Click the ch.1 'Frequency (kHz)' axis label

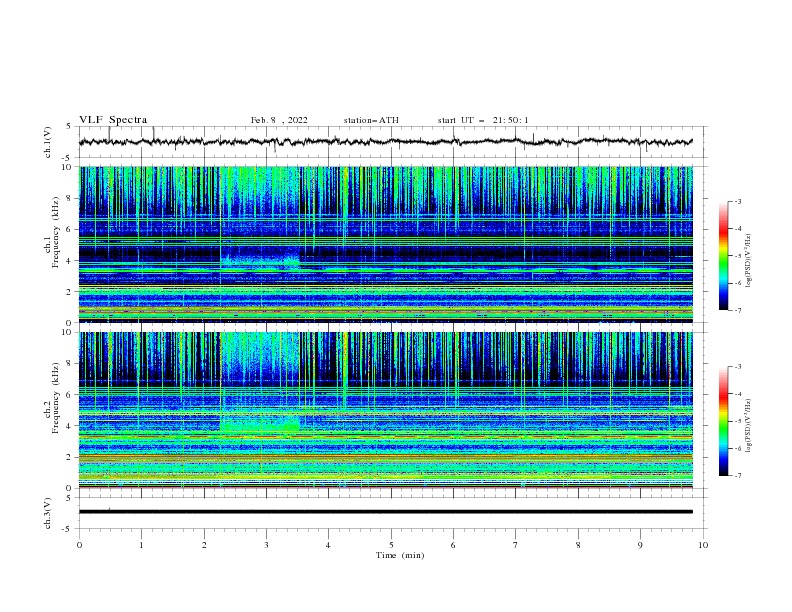(x=56, y=233)
